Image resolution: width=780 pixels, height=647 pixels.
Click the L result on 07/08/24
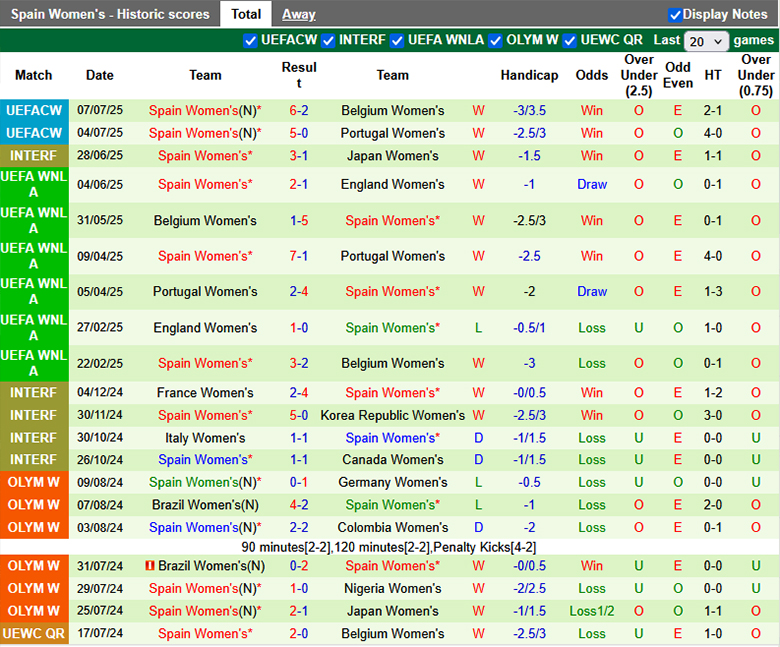pyautogui.click(x=479, y=505)
